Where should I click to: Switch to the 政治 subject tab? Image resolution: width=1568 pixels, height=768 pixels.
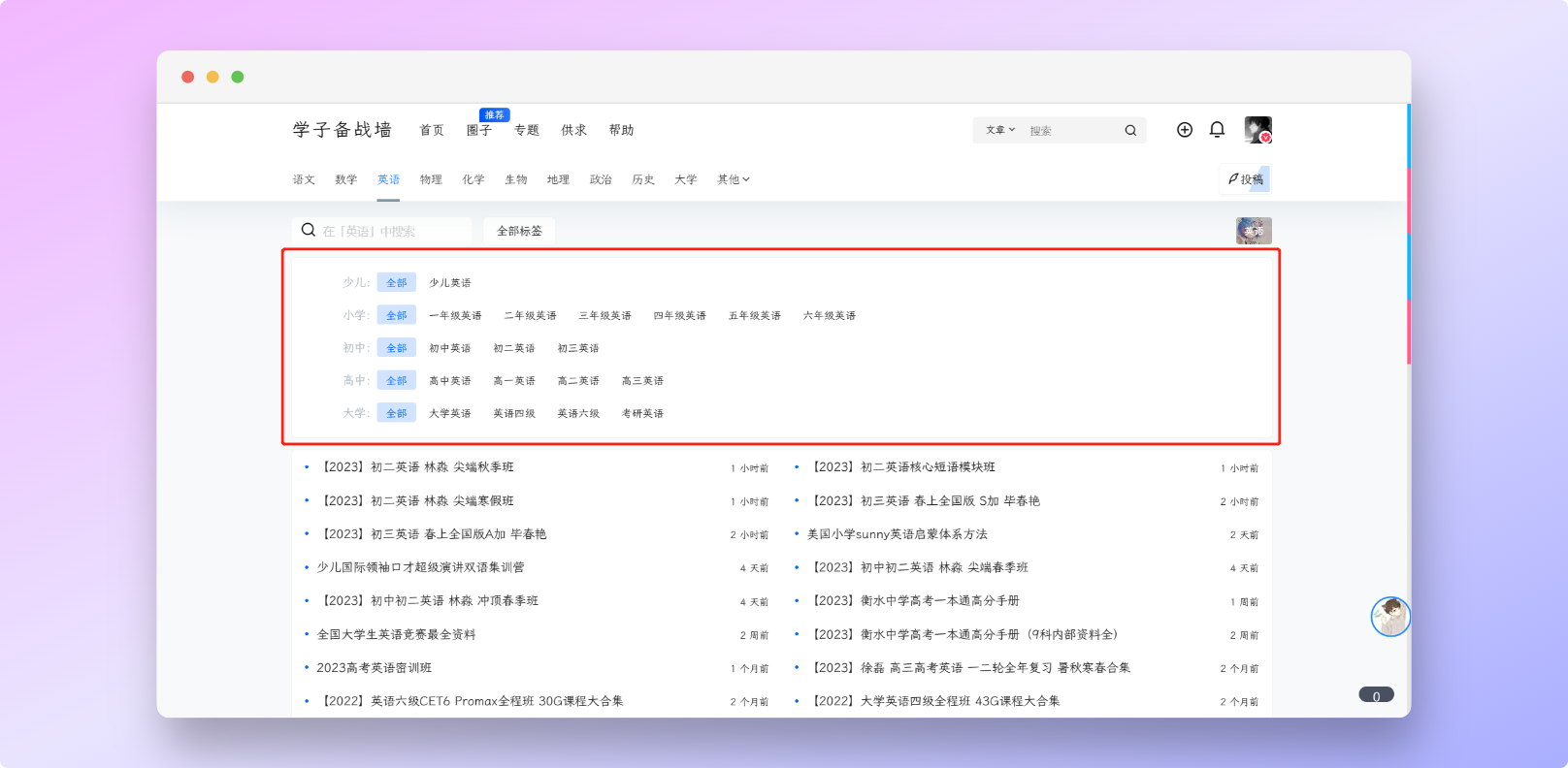[601, 179]
